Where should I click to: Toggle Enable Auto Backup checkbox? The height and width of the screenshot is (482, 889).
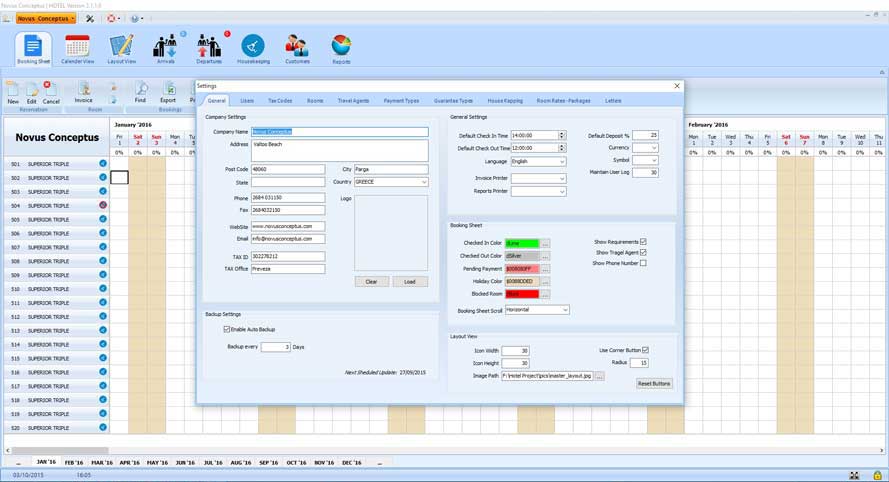(227, 329)
